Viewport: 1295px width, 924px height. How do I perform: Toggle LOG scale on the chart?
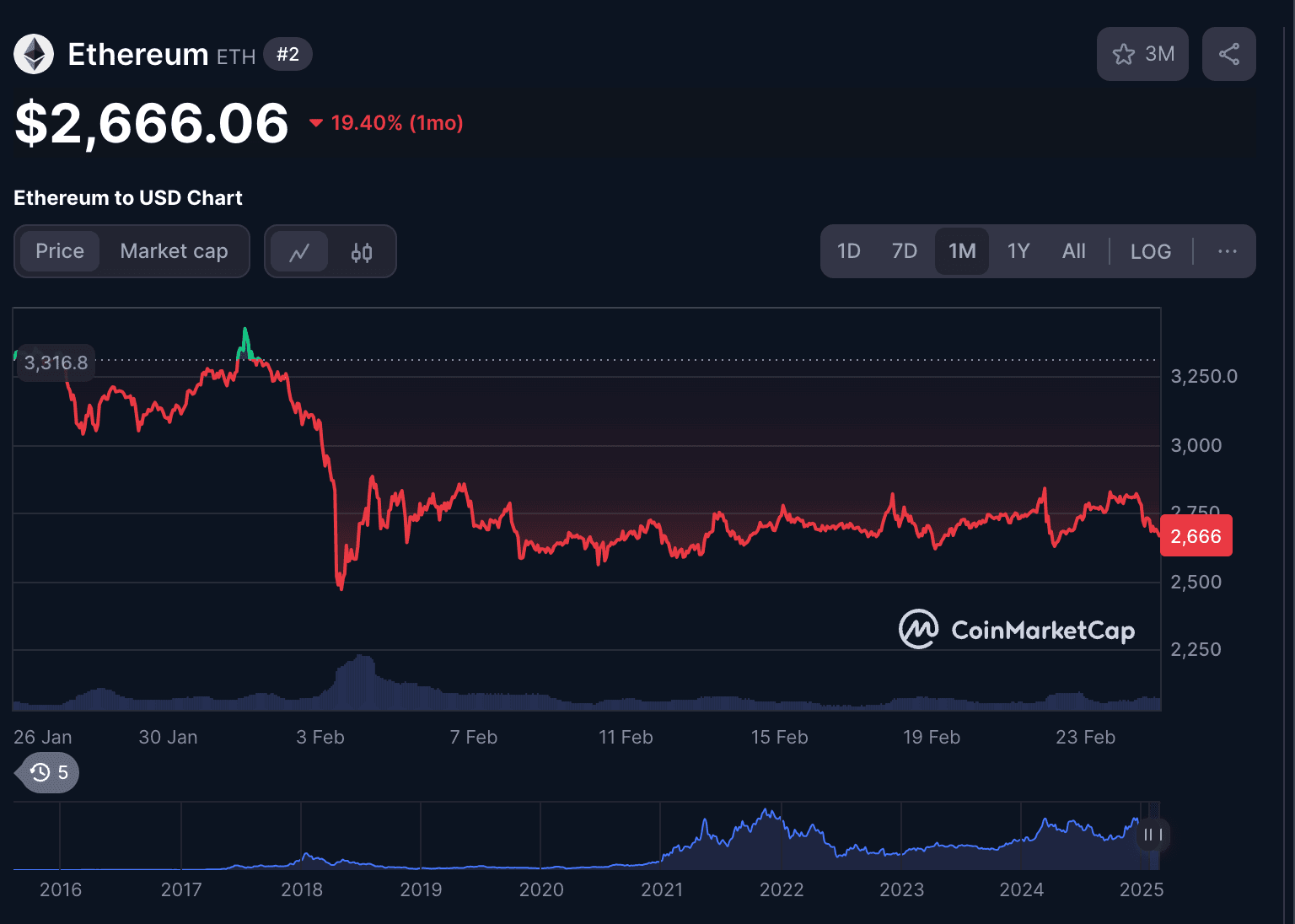(1150, 252)
